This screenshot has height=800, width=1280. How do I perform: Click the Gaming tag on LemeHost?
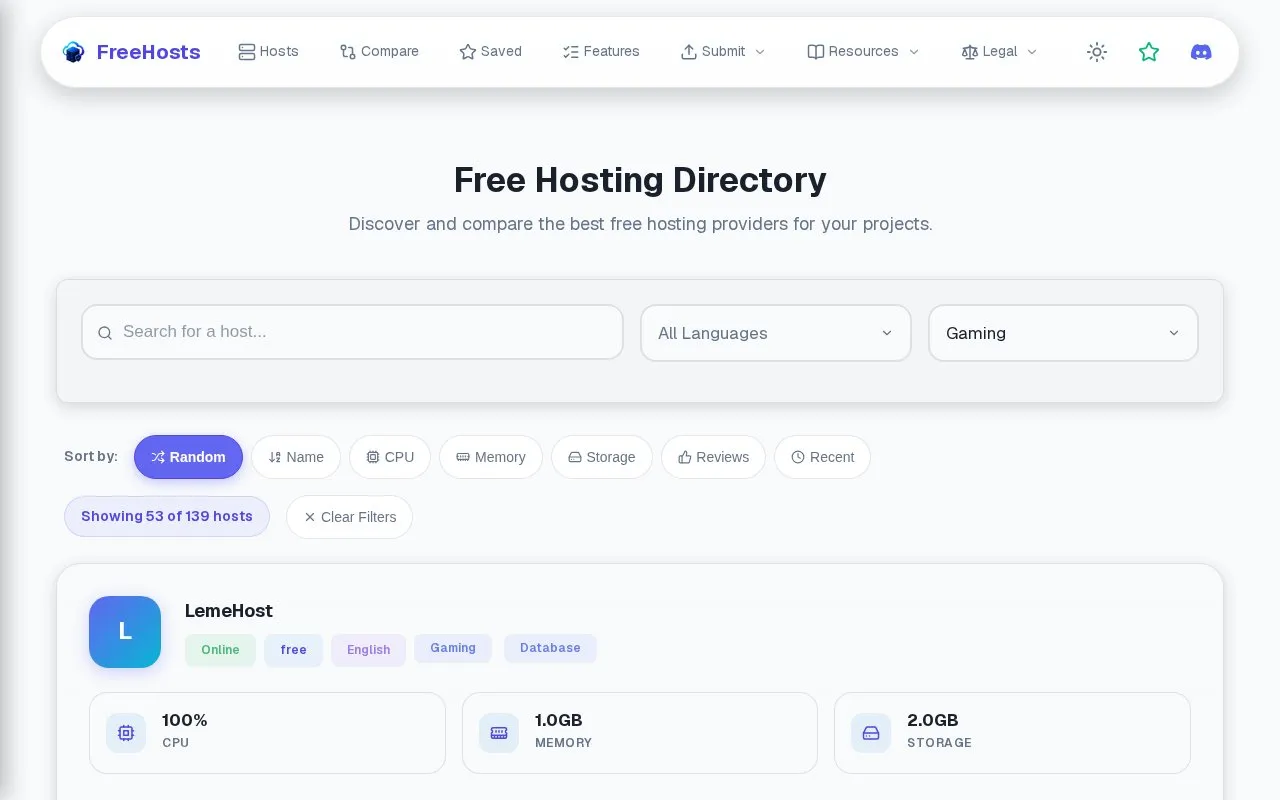(x=453, y=648)
